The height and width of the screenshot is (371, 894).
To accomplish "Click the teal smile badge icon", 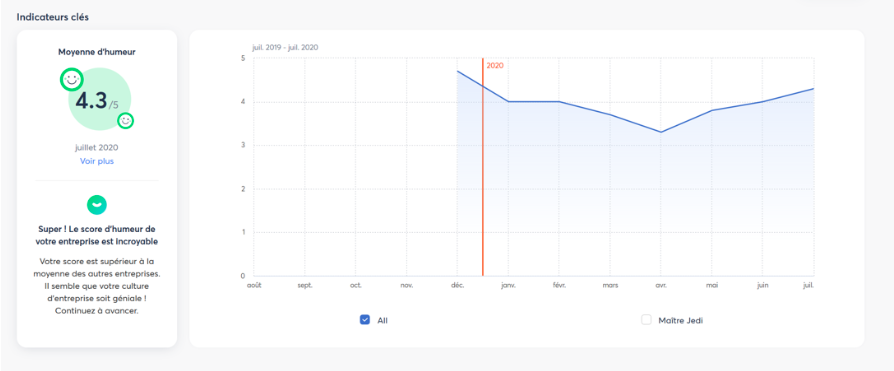I will pyautogui.click(x=96, y=204).
